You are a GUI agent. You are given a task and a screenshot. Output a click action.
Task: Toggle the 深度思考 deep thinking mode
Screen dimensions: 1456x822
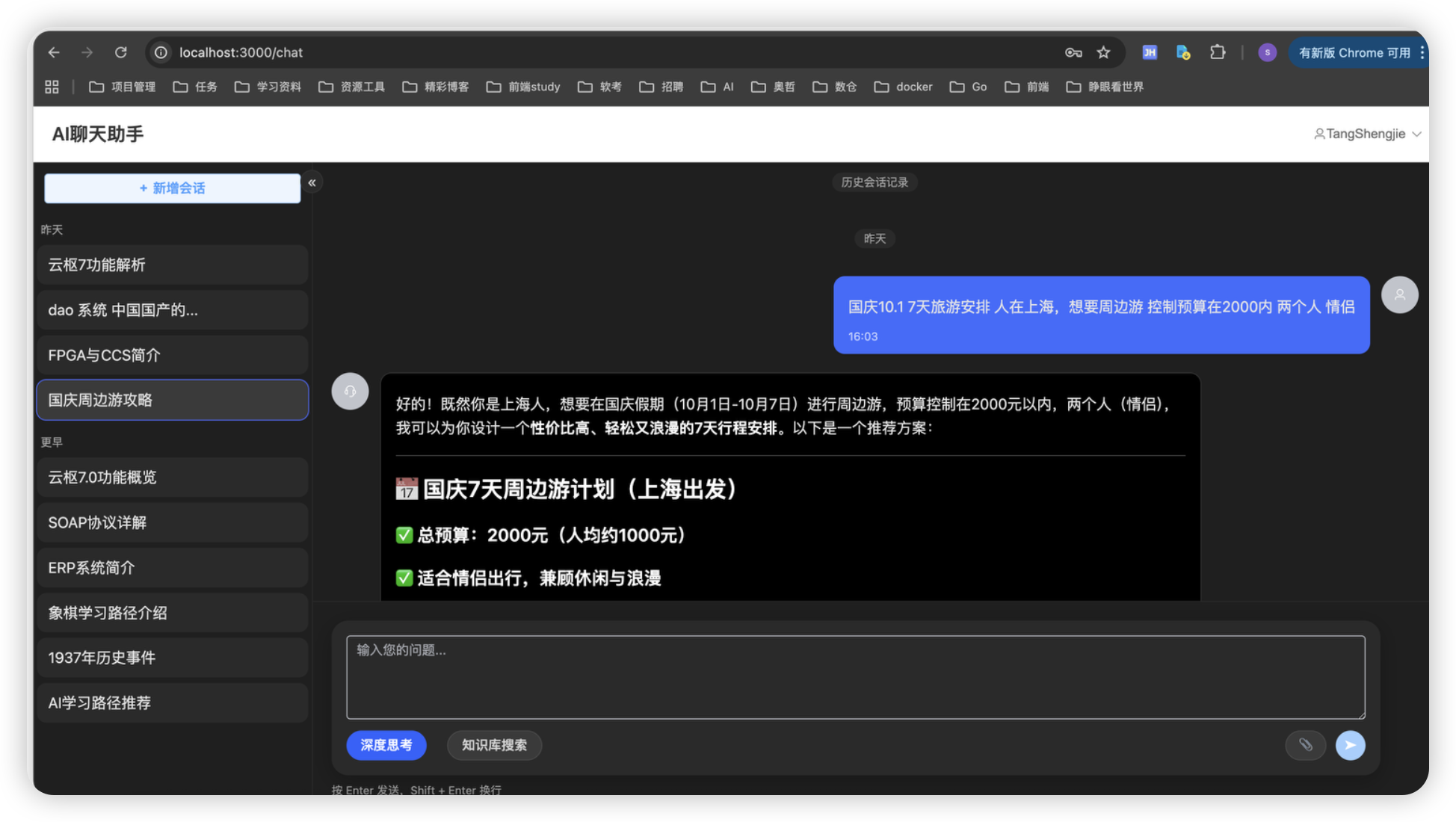point(386,745)
